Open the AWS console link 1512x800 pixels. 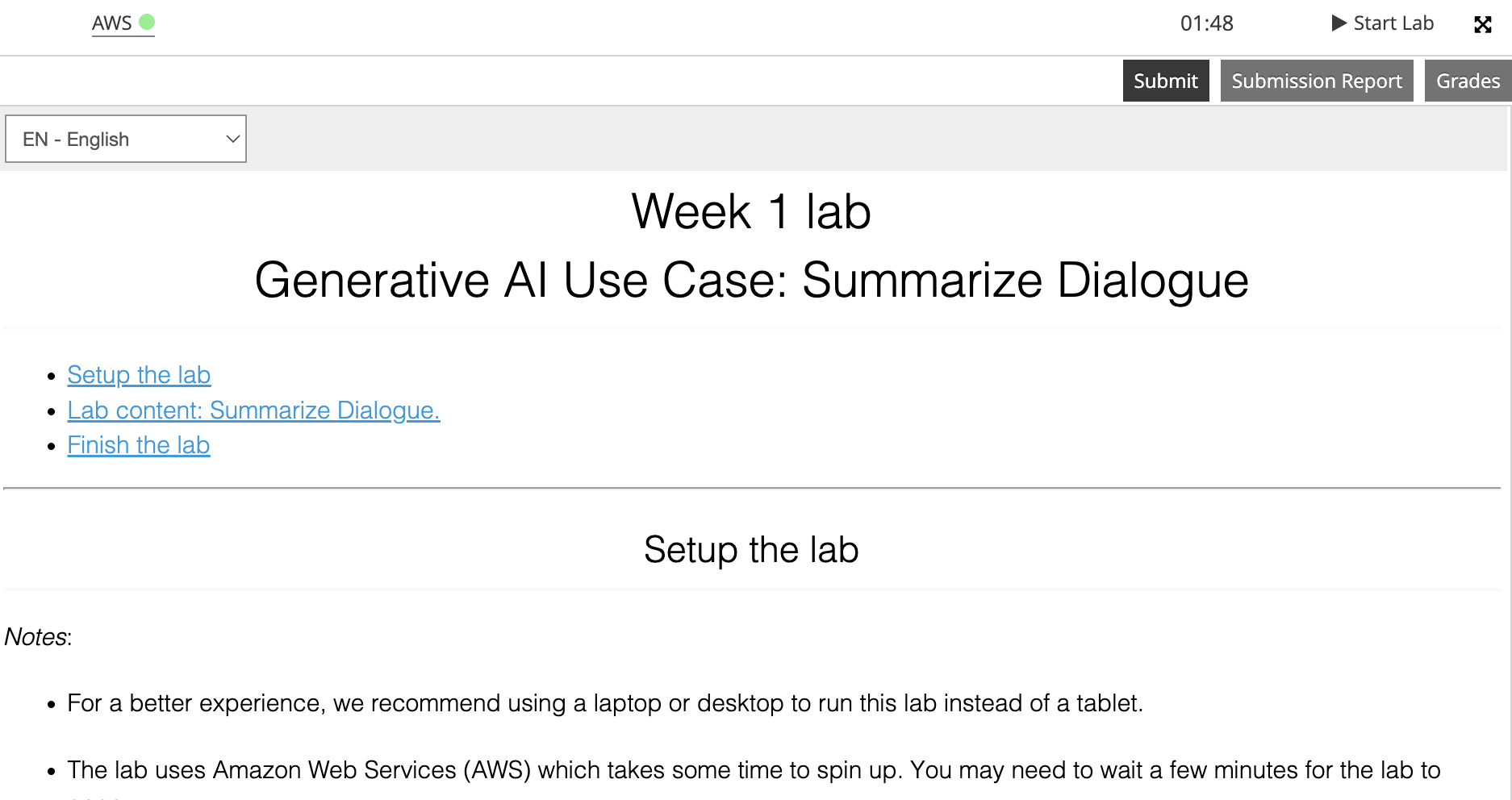[x=111, y=23]
